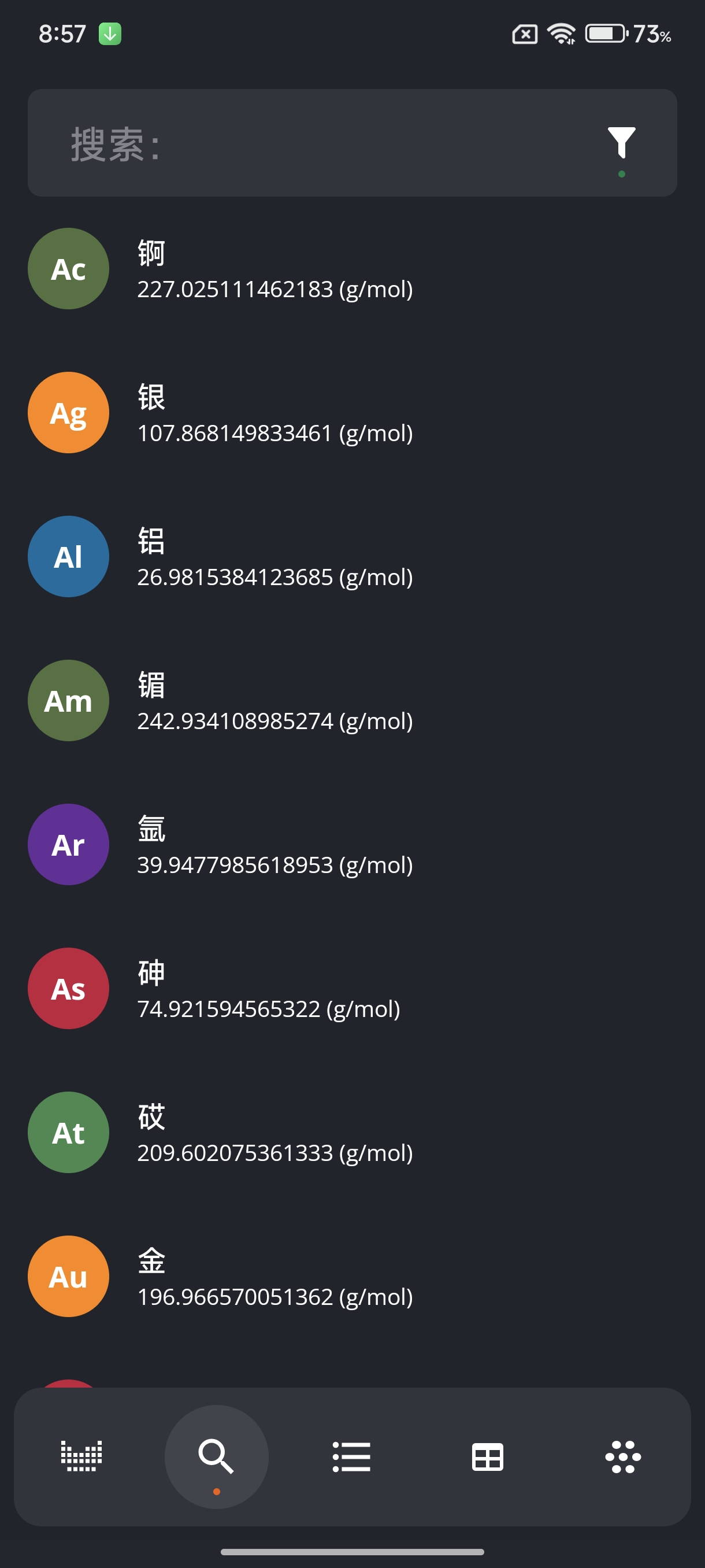
Task: Tap the purple Ar argon badge
Action: [69, 844]
